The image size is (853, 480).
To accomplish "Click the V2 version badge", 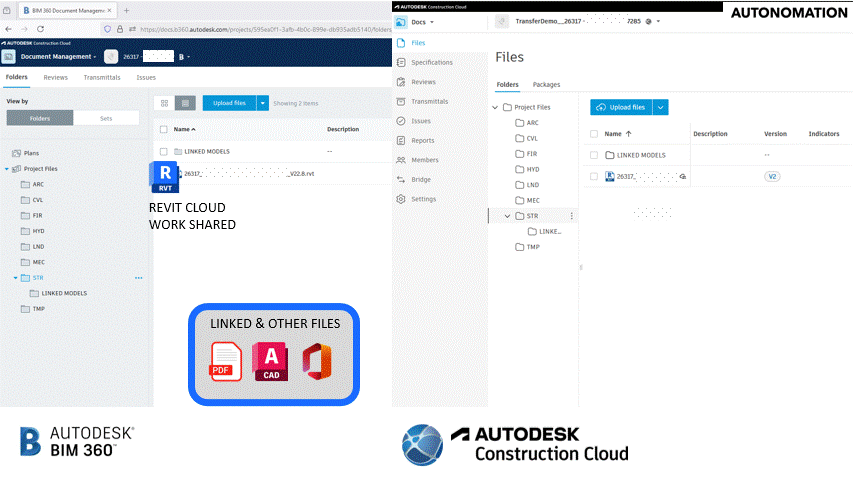I will point(772,176).
